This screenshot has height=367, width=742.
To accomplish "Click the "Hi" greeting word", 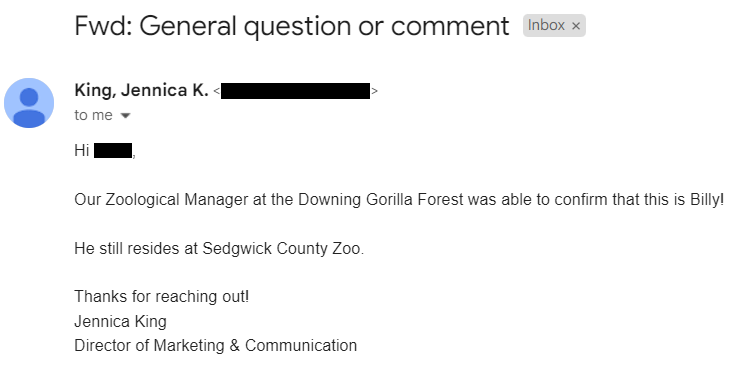I will coord(81,151).
